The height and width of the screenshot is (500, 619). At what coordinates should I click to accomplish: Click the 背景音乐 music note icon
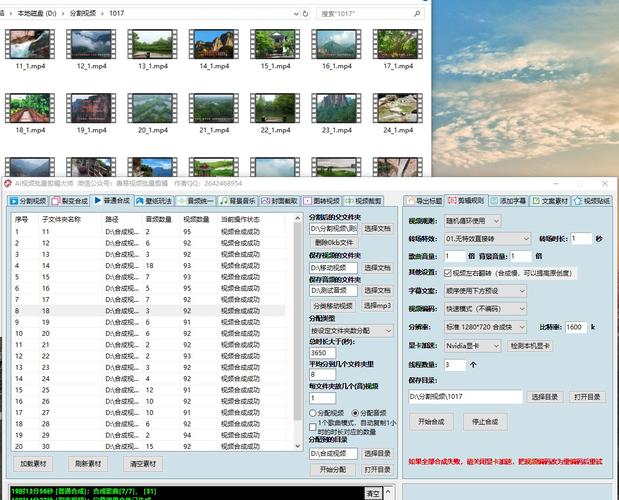point(224,201)
